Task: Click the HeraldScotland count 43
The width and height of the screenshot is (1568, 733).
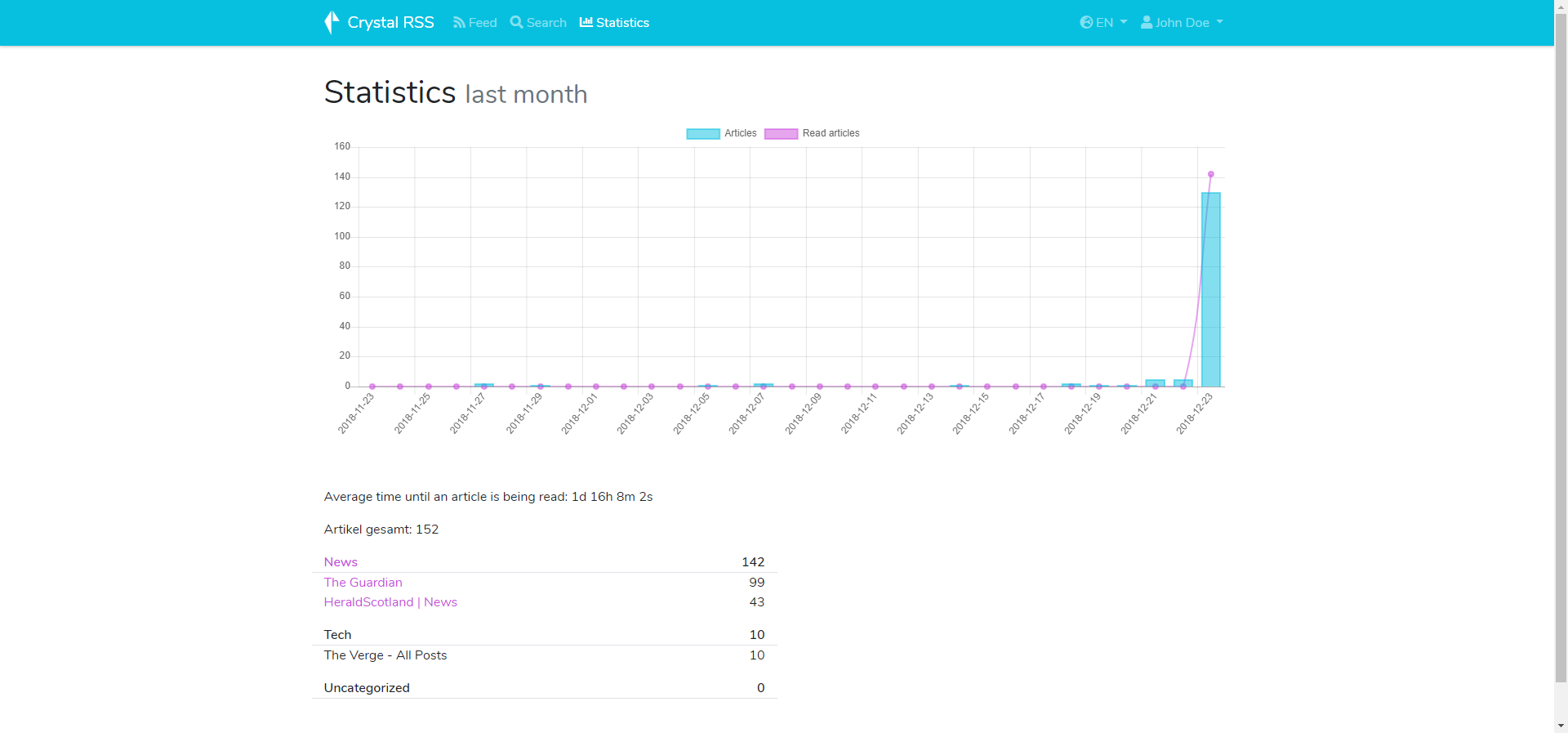Action: [757, 602]
